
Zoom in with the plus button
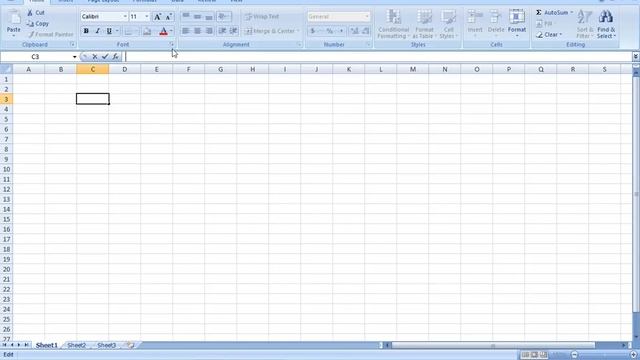(633, 355)
